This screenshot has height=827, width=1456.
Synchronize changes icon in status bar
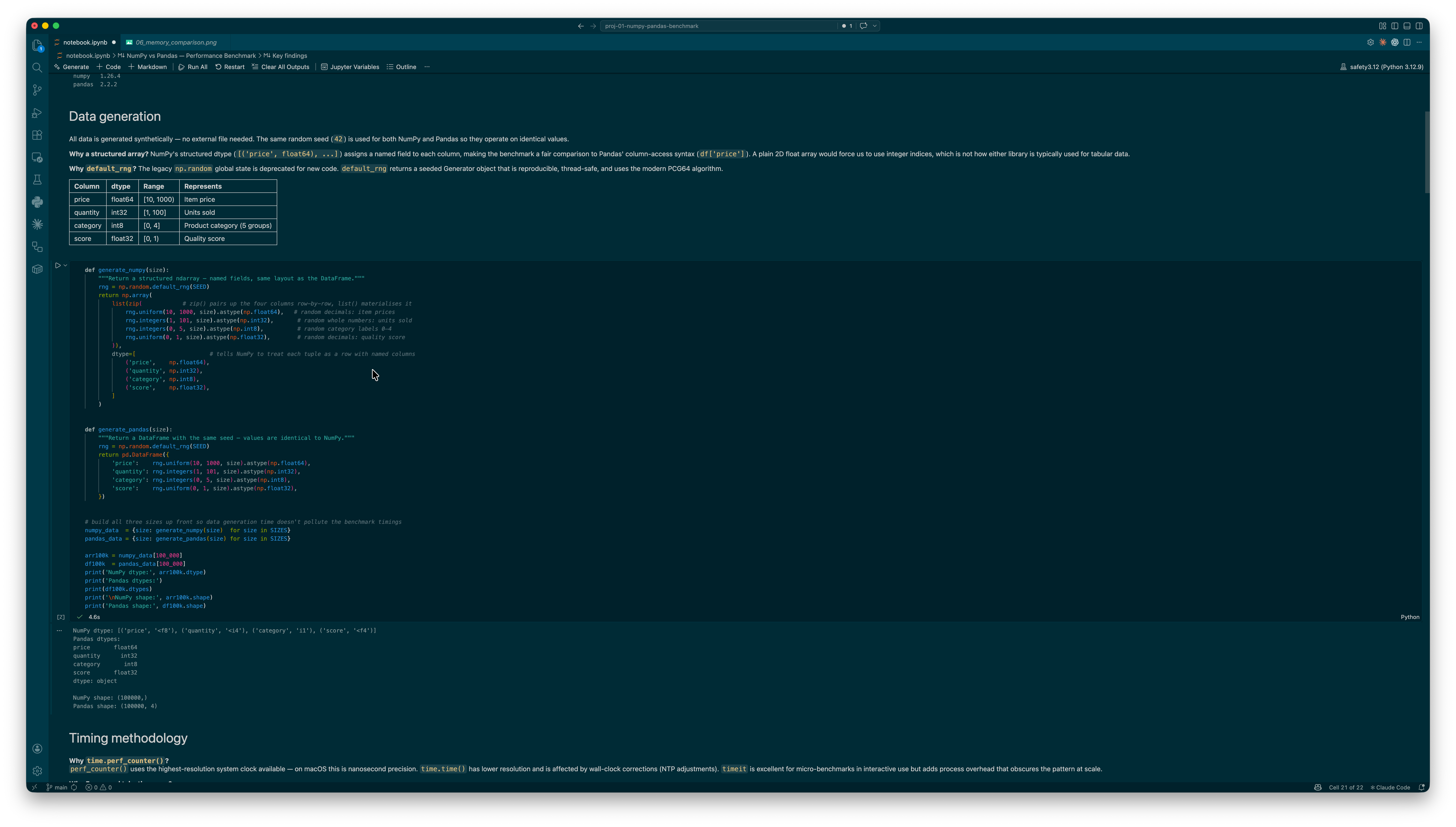tap(74, 787)
